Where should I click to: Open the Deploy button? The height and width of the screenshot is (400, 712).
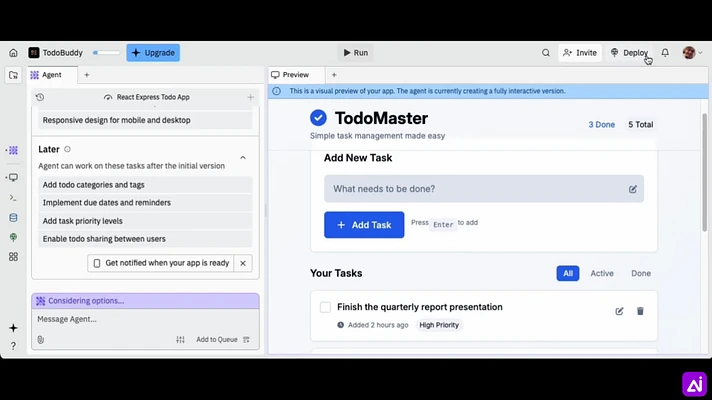[629, 53]
